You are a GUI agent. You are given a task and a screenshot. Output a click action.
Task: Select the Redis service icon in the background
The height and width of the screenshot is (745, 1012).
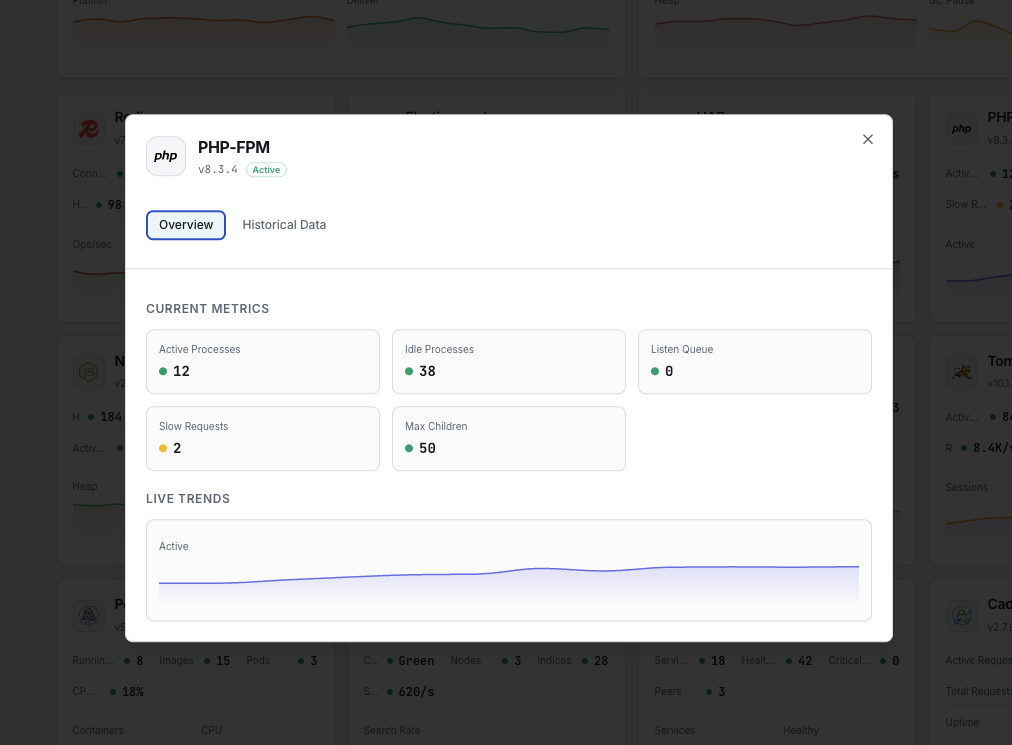click(89, 128)
